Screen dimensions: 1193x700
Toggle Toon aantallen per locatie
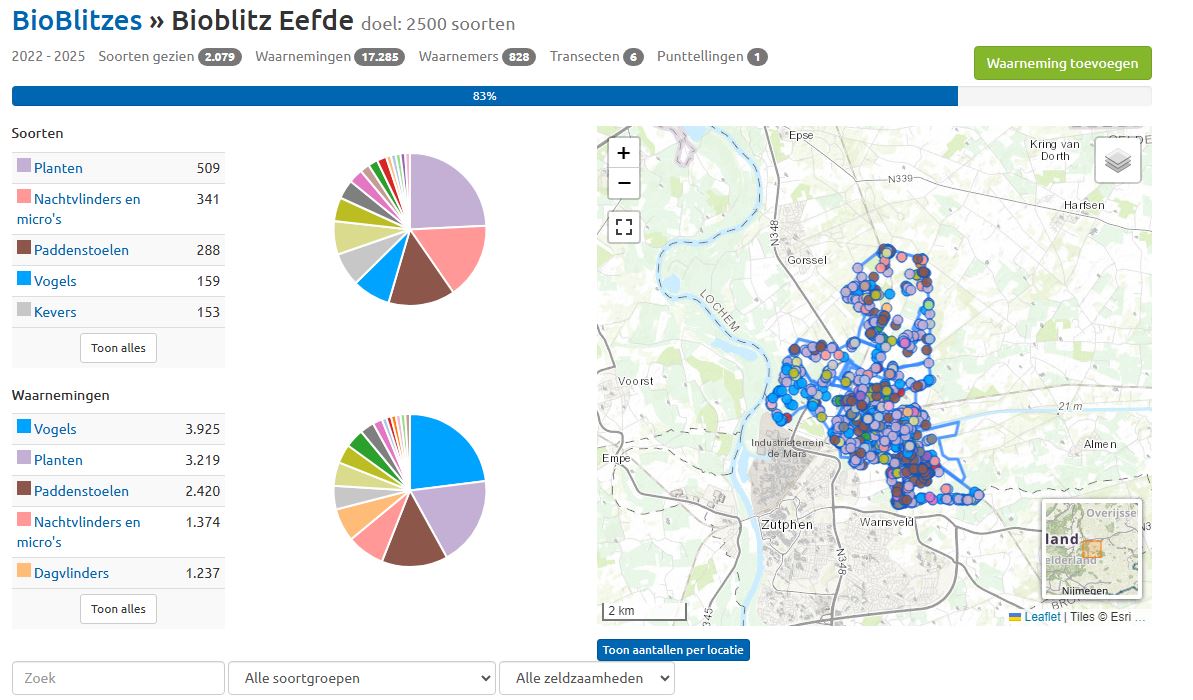(x=673, y=650)
